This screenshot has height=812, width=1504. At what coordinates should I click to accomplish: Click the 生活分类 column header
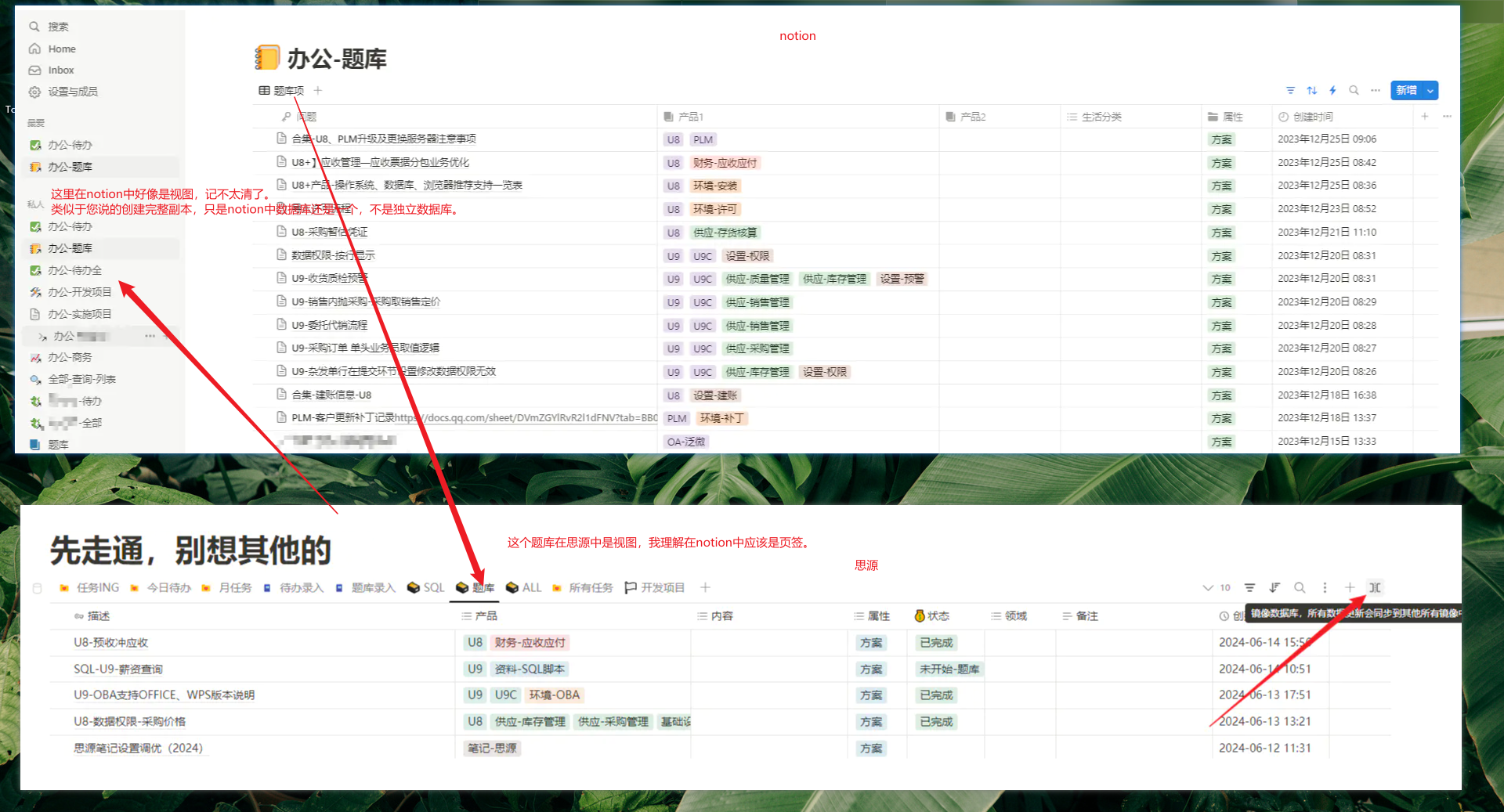(x=1094, y=117)
